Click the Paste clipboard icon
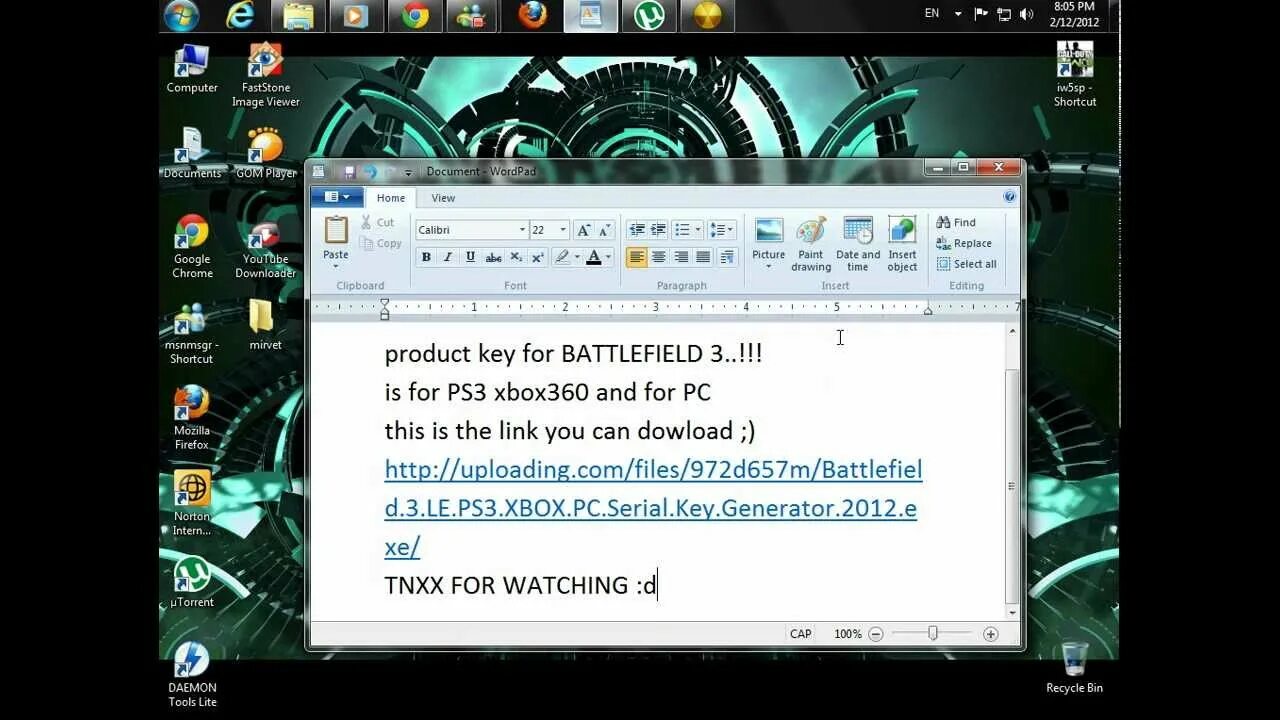 coord(336,230)
